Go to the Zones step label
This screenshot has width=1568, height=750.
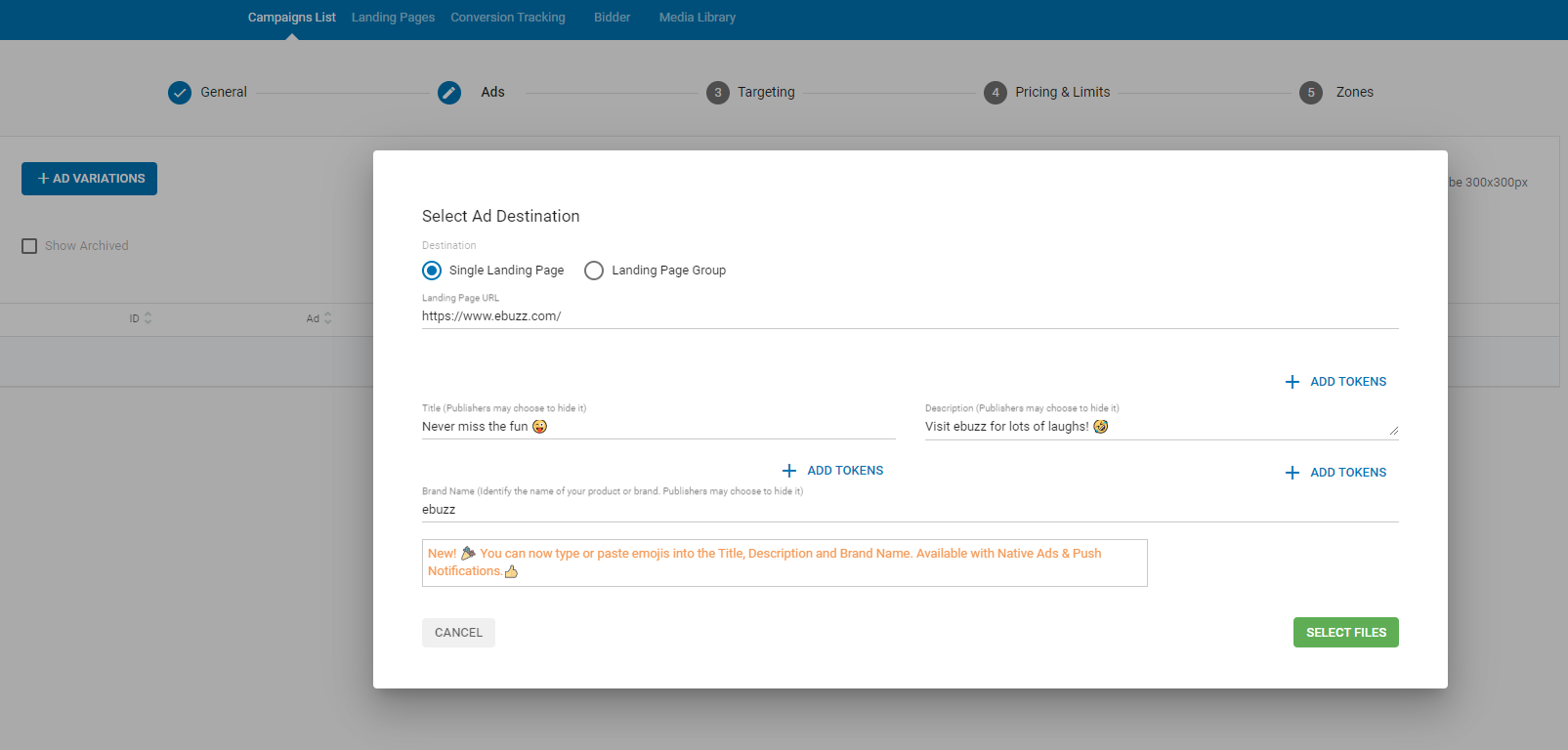coord(1355,92)
